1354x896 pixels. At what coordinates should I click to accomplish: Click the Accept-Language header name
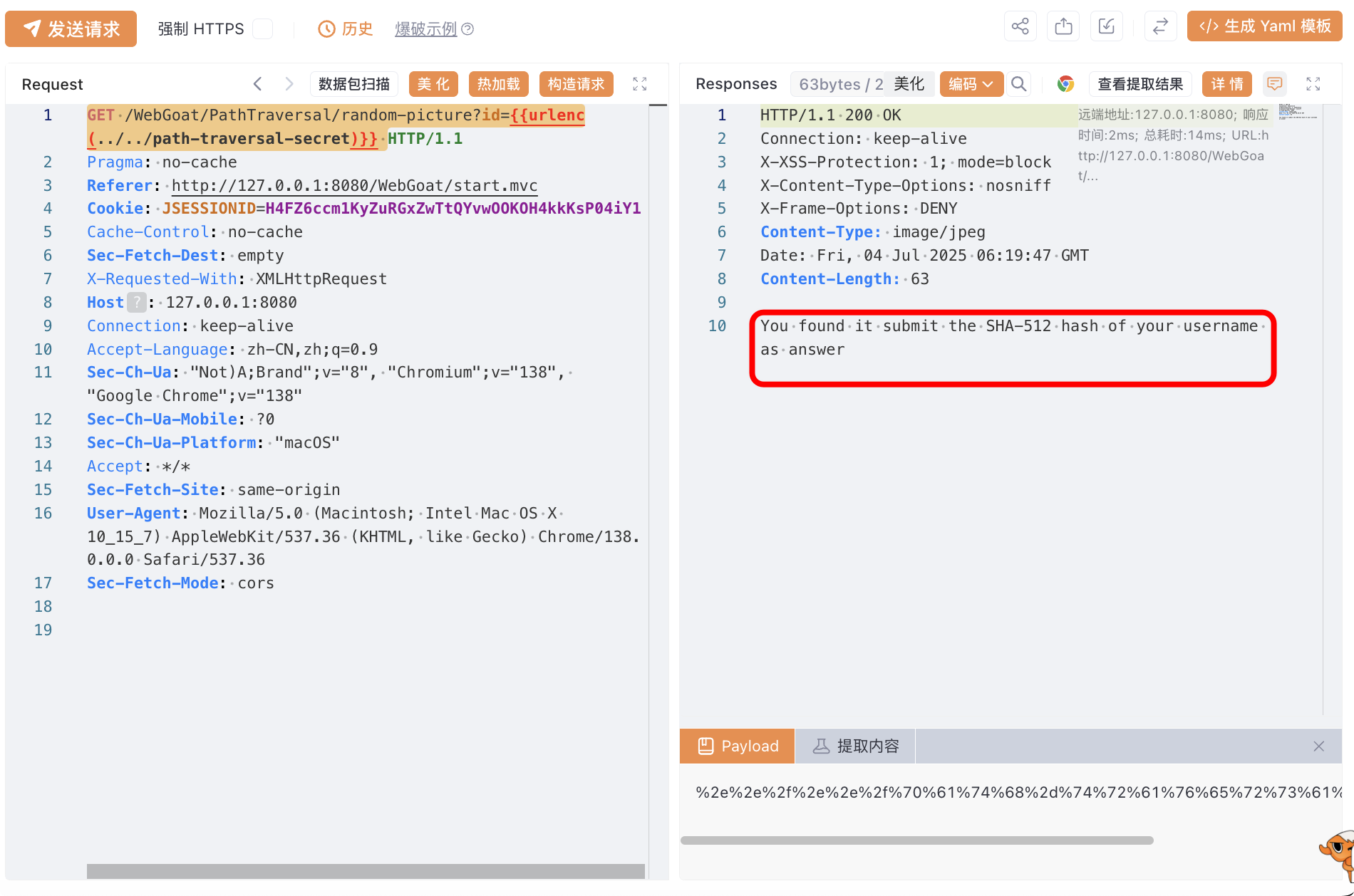click(157, 350)
